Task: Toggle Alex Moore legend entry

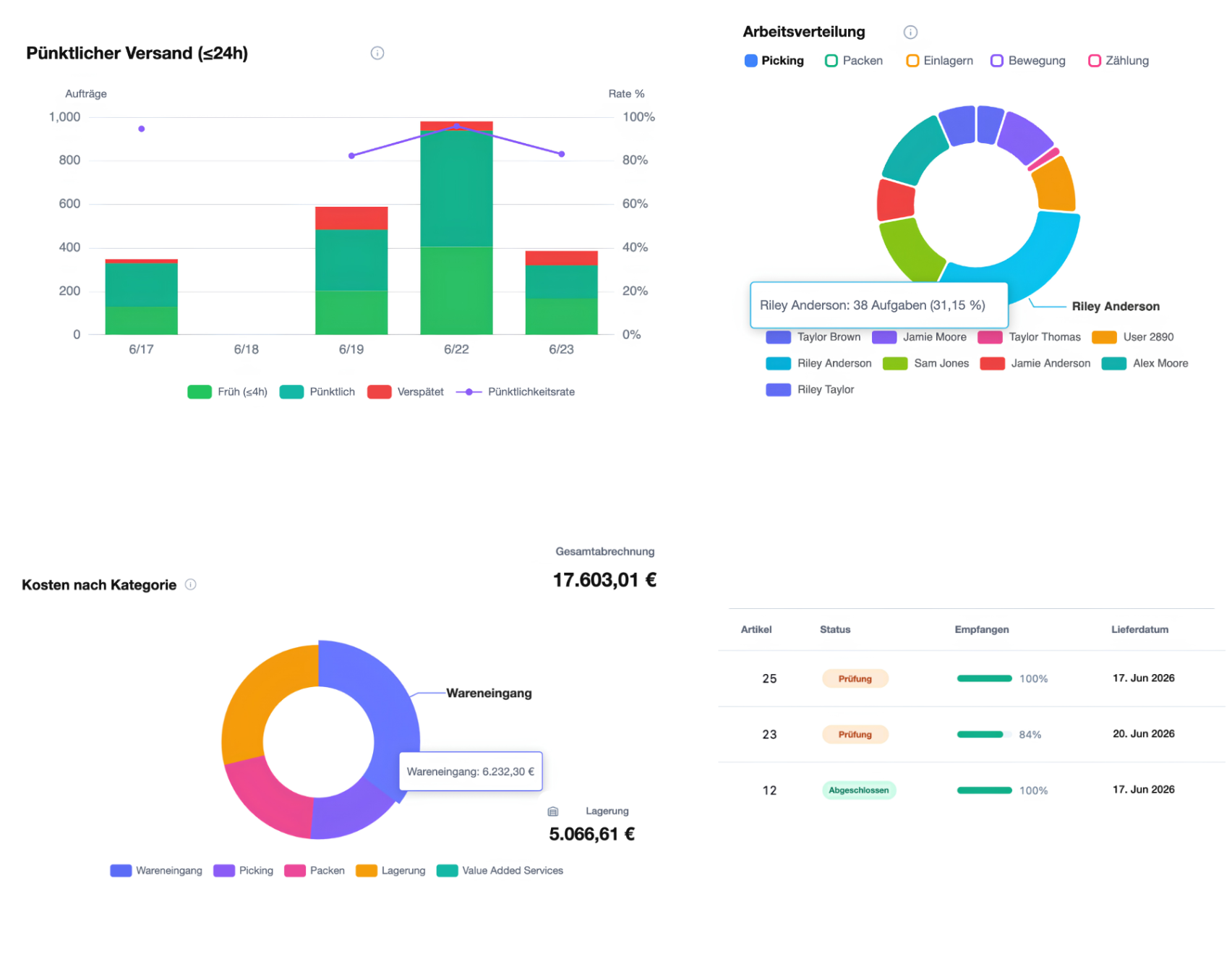Action: [x=1145, y=363]
